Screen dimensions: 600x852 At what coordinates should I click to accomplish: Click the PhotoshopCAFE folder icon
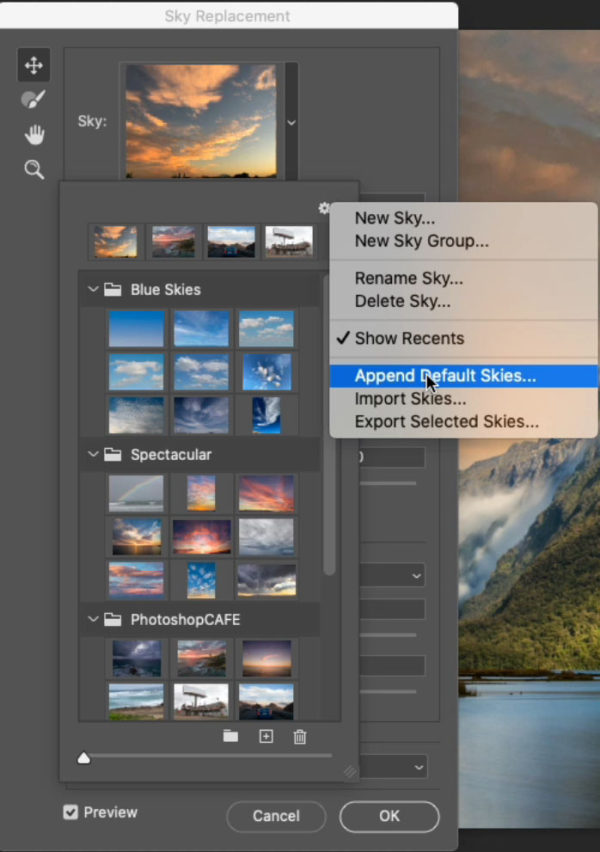click(112, 619)
